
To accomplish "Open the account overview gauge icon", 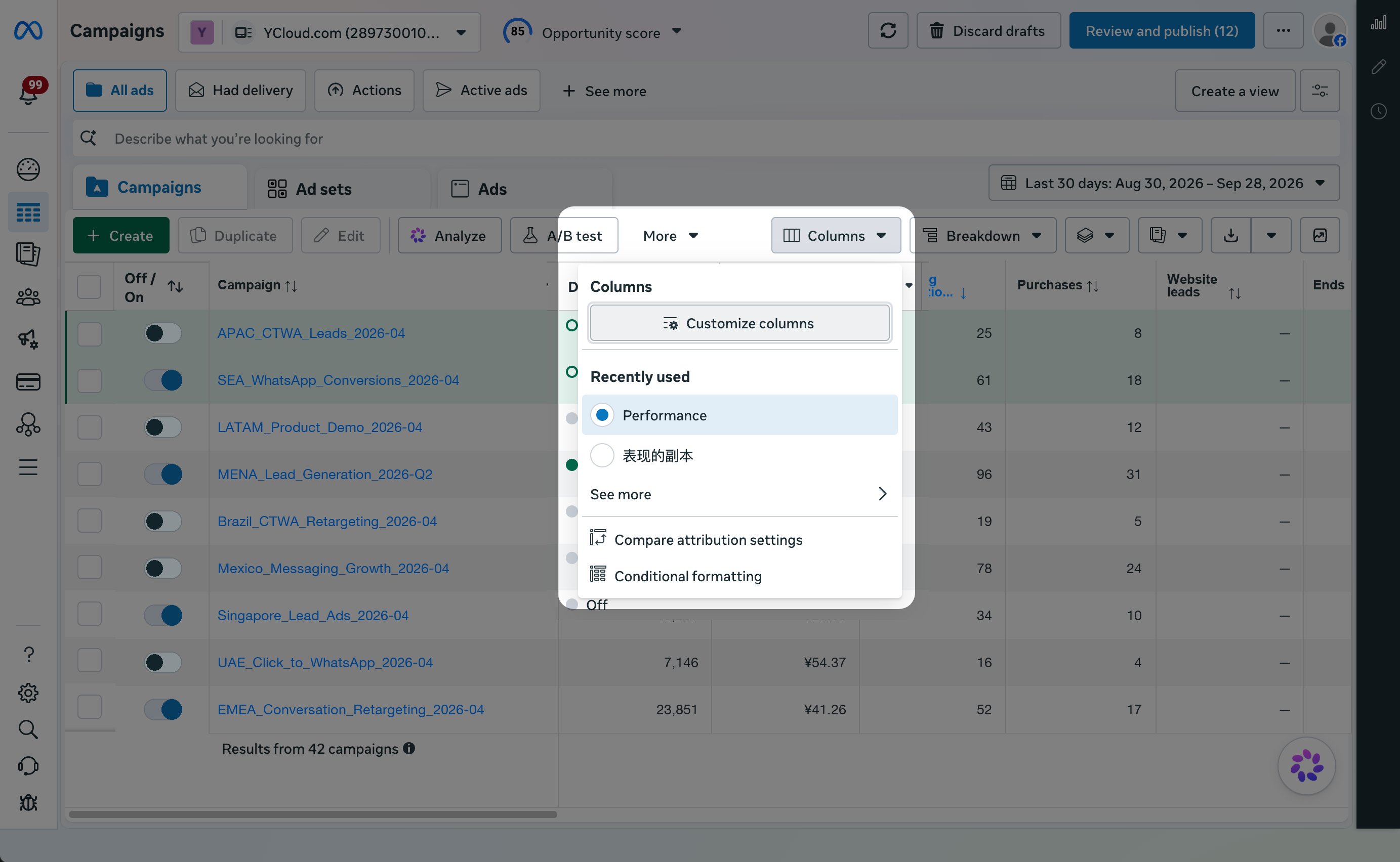I will pos(28,169).
